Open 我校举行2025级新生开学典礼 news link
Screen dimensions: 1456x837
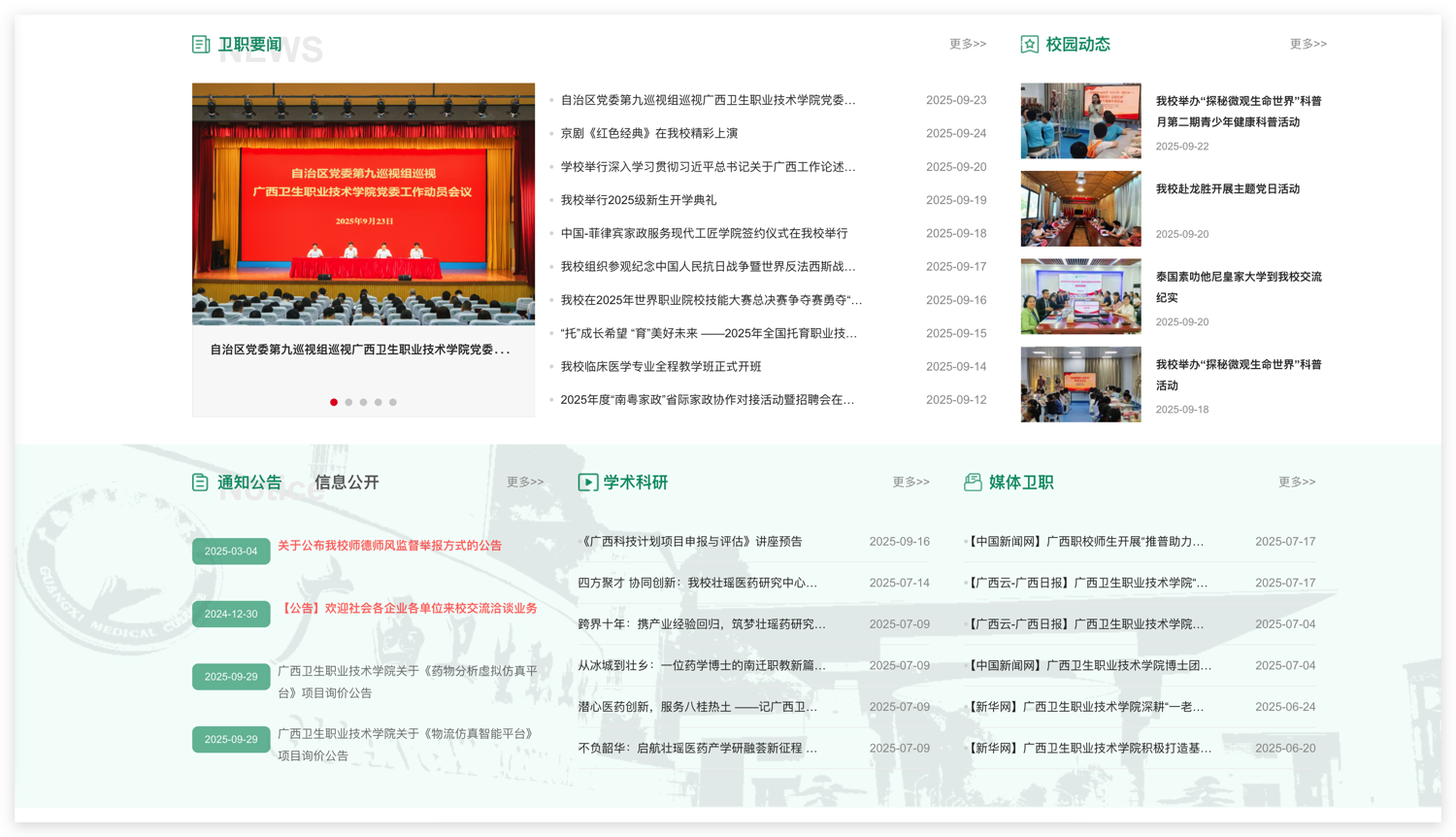638,200
